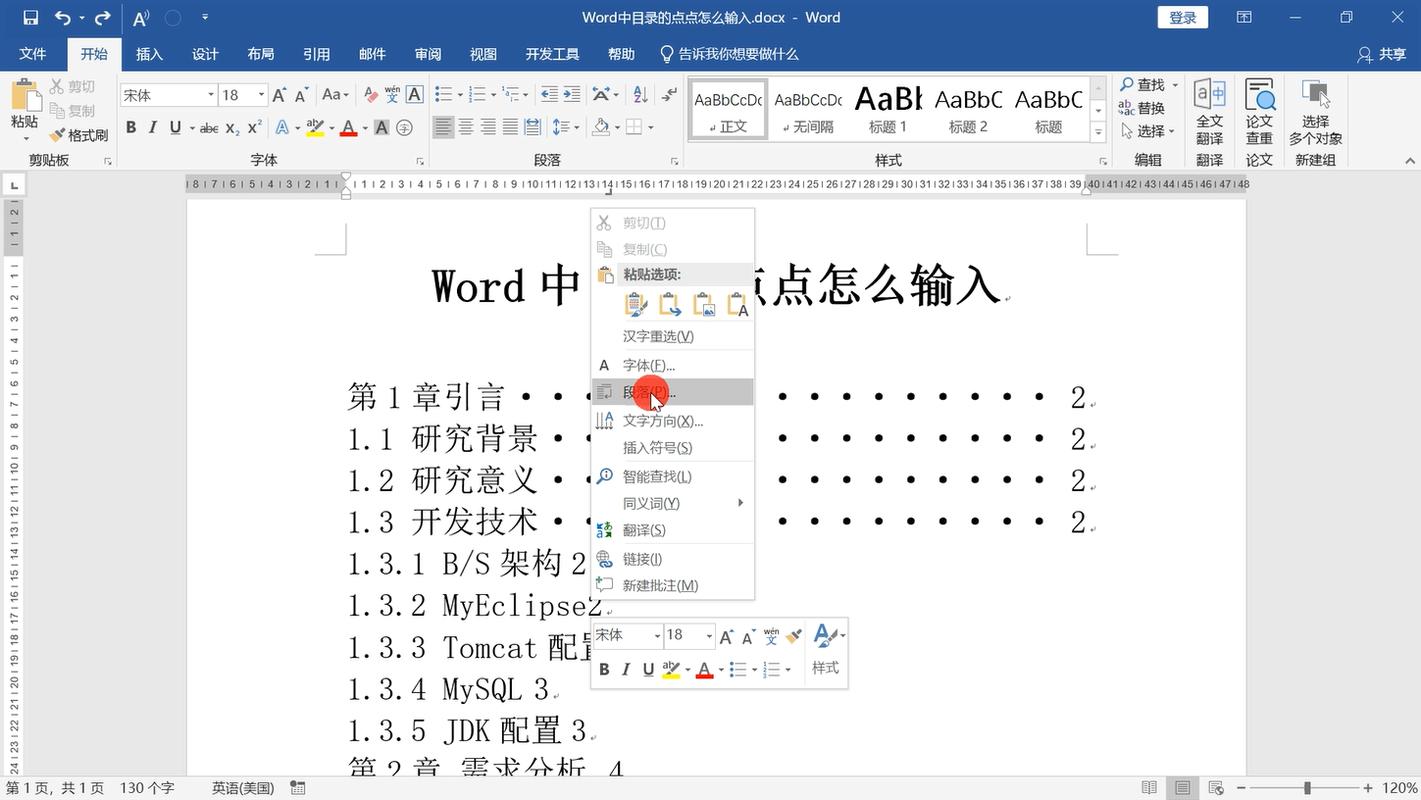1421x800 pixels.
Task: Open Change Case (Aa) dropdown
Action: point(335,95)
